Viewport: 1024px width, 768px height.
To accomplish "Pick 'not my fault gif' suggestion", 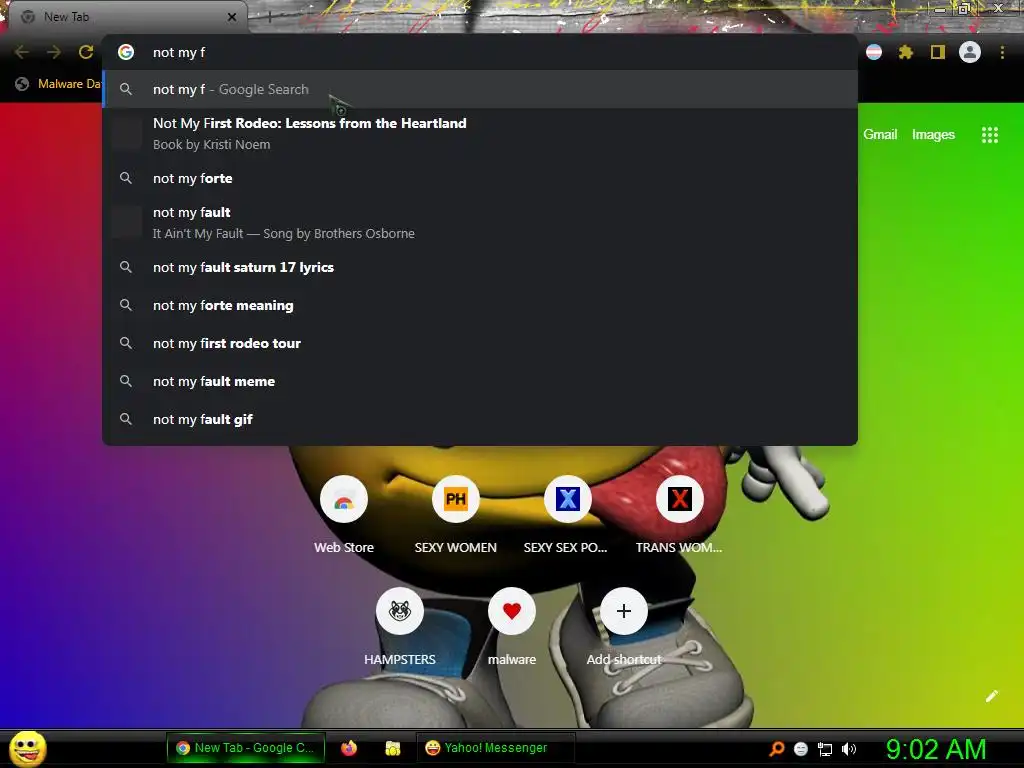I will [x=480, y=419].
